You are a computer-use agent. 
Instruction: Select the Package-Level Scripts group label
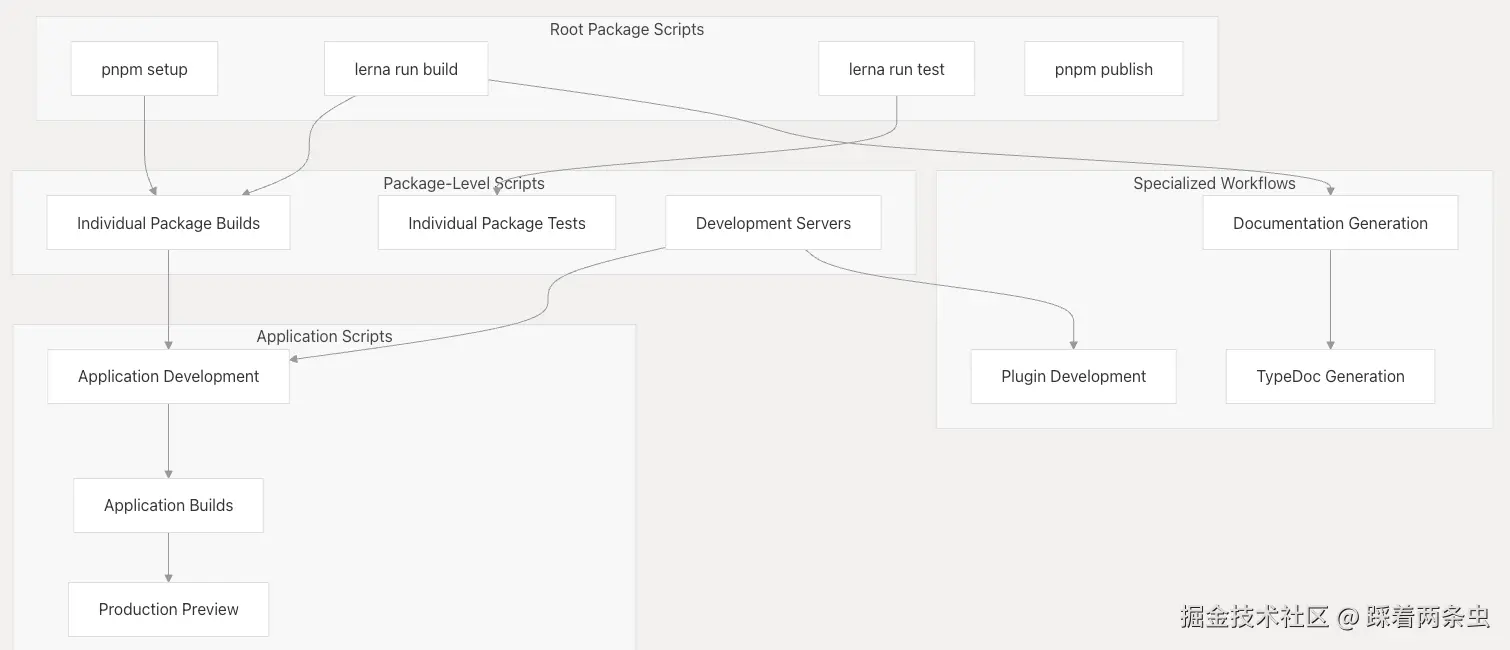tap(464, 183)
